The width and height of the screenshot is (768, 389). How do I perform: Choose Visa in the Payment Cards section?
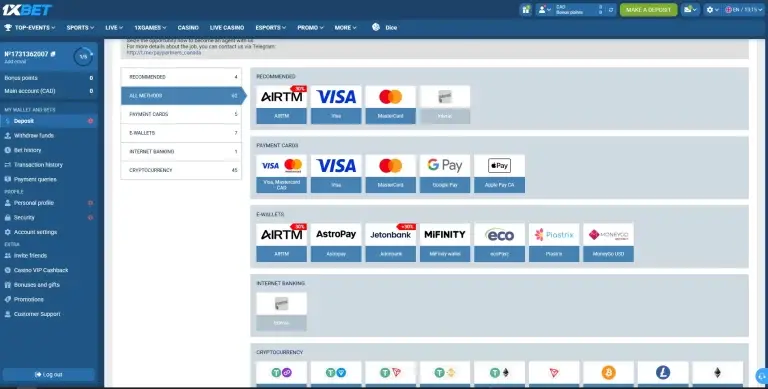(336, 174)
